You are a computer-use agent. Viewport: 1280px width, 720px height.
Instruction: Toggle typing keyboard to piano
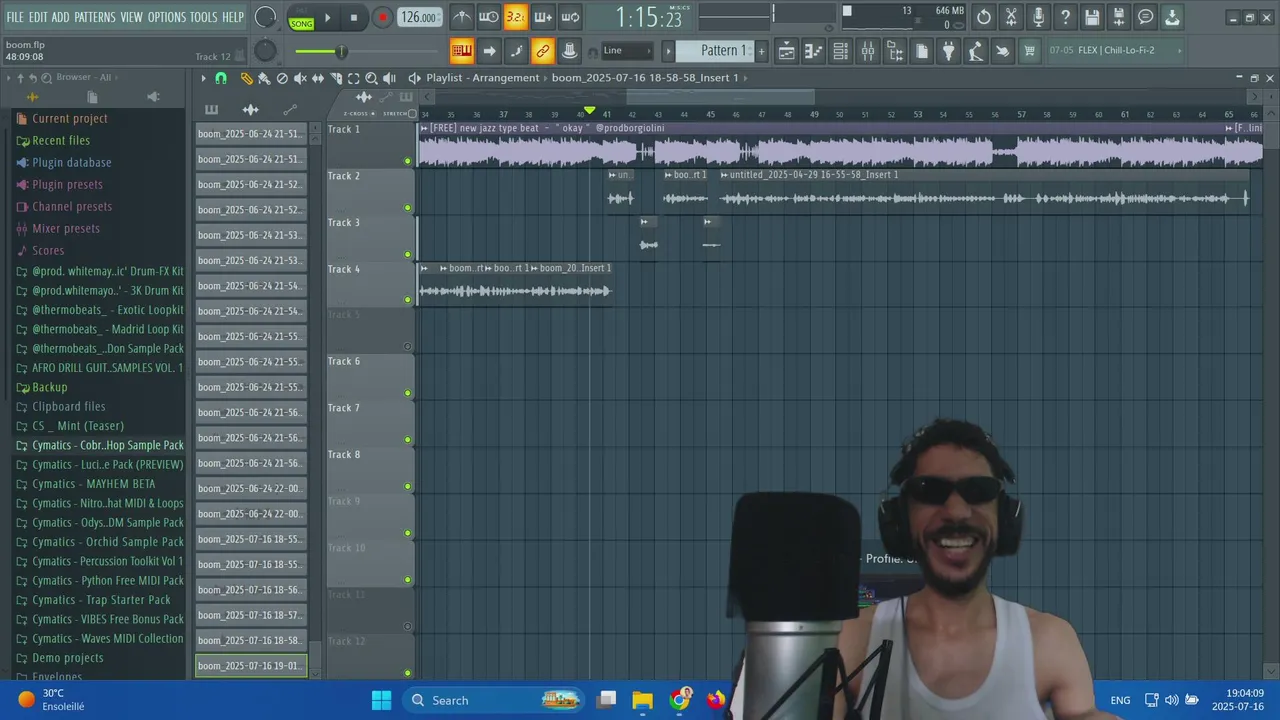(x=462, y=50)
